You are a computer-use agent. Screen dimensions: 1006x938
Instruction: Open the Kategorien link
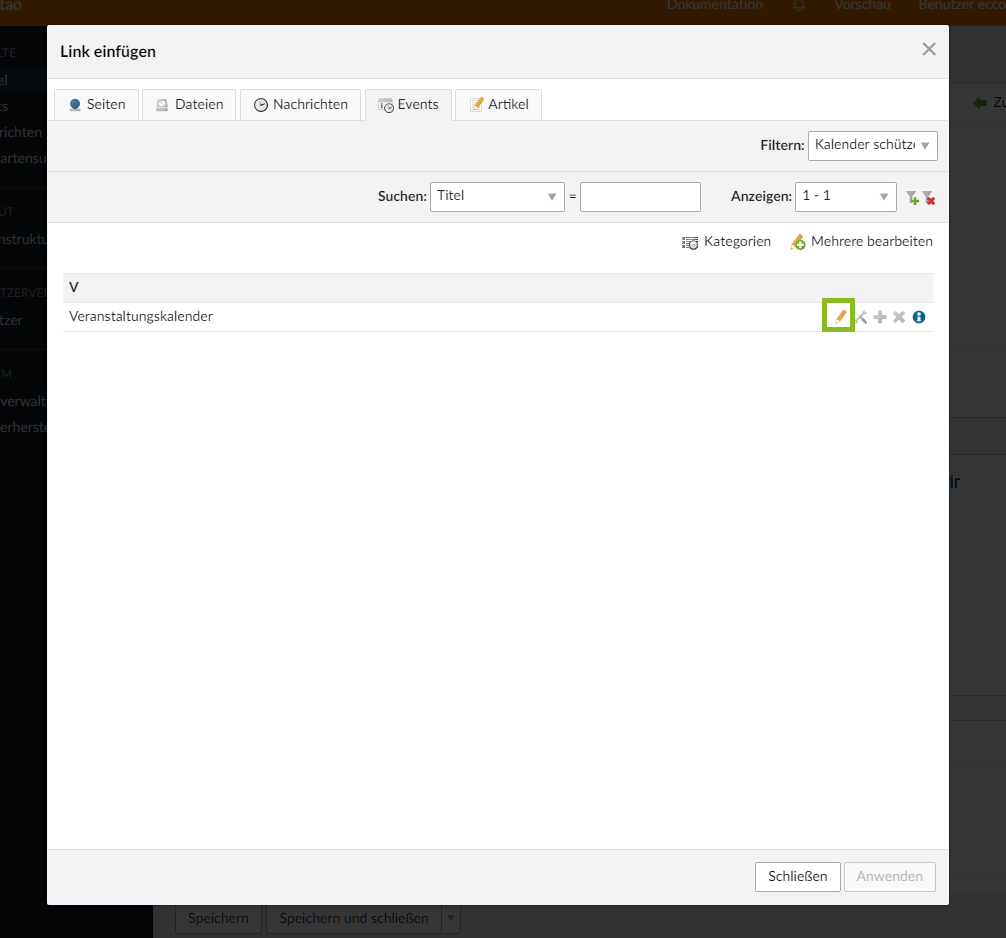tap(727, 242)
